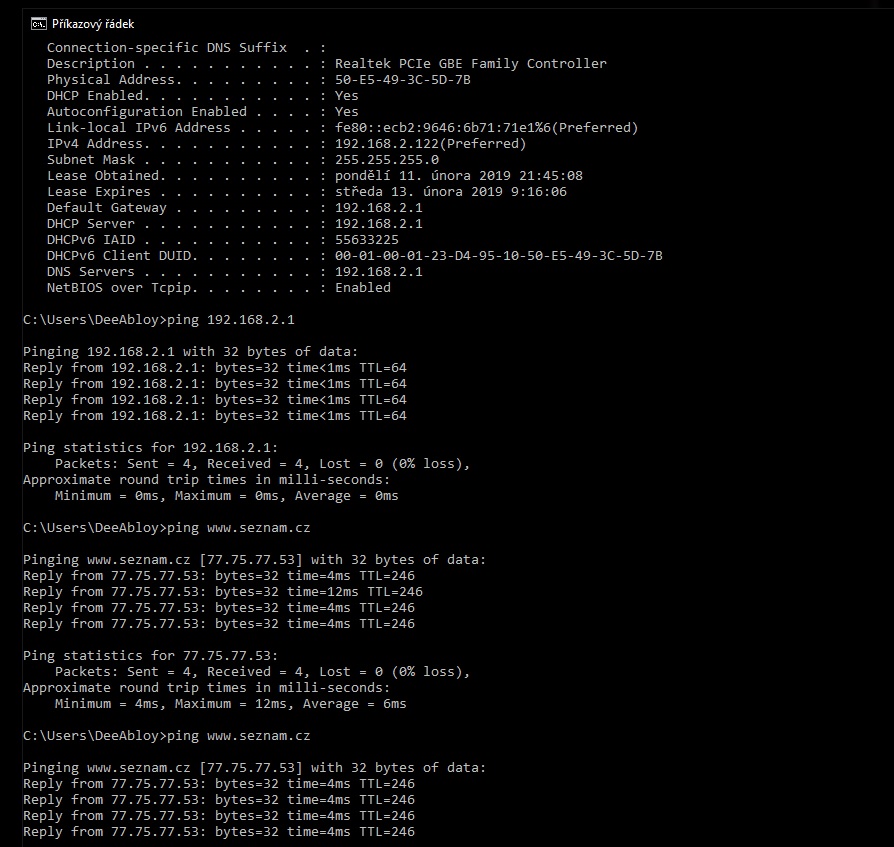This screenshot has width=894, height=847.
Task: Click the Command Prompt icon in title bar
Action: tap(38, 23)
